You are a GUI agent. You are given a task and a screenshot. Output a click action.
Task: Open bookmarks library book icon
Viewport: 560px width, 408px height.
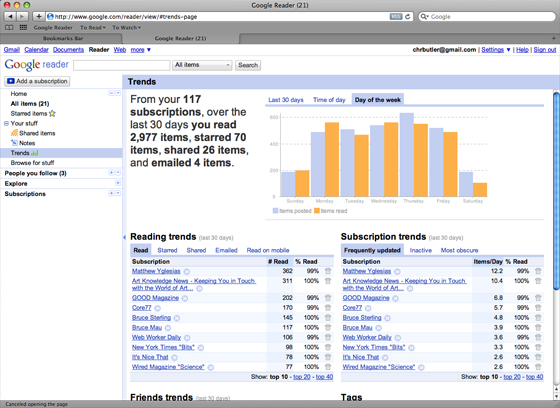coord(9,28)
